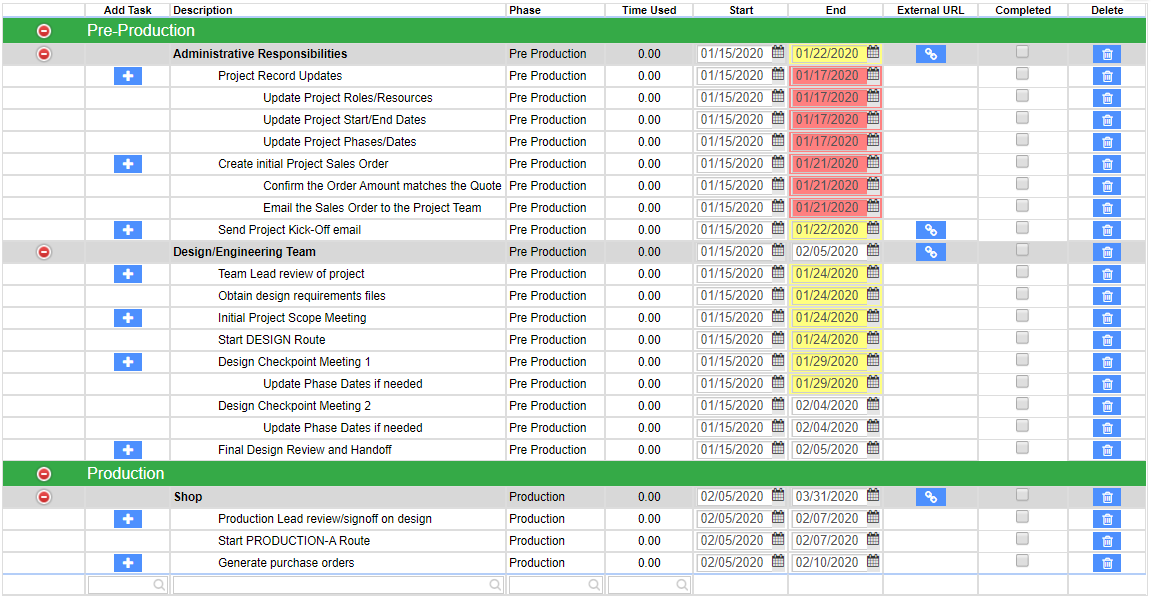This screenshot has width=1152, height=598.
Task: Open End date calendar for Initial Project Scope Meeting
Action: [x=873, y=317]
